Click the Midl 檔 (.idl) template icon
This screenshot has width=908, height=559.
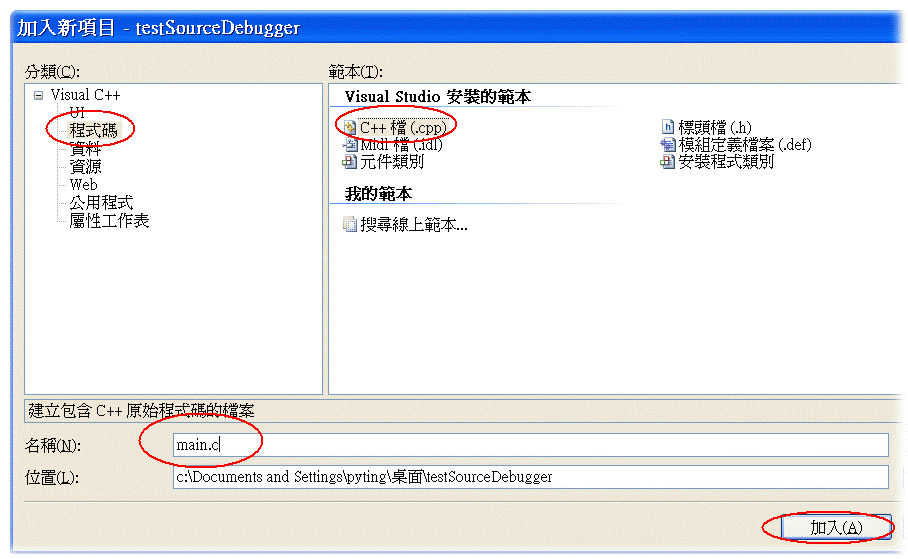pos(350,145)
